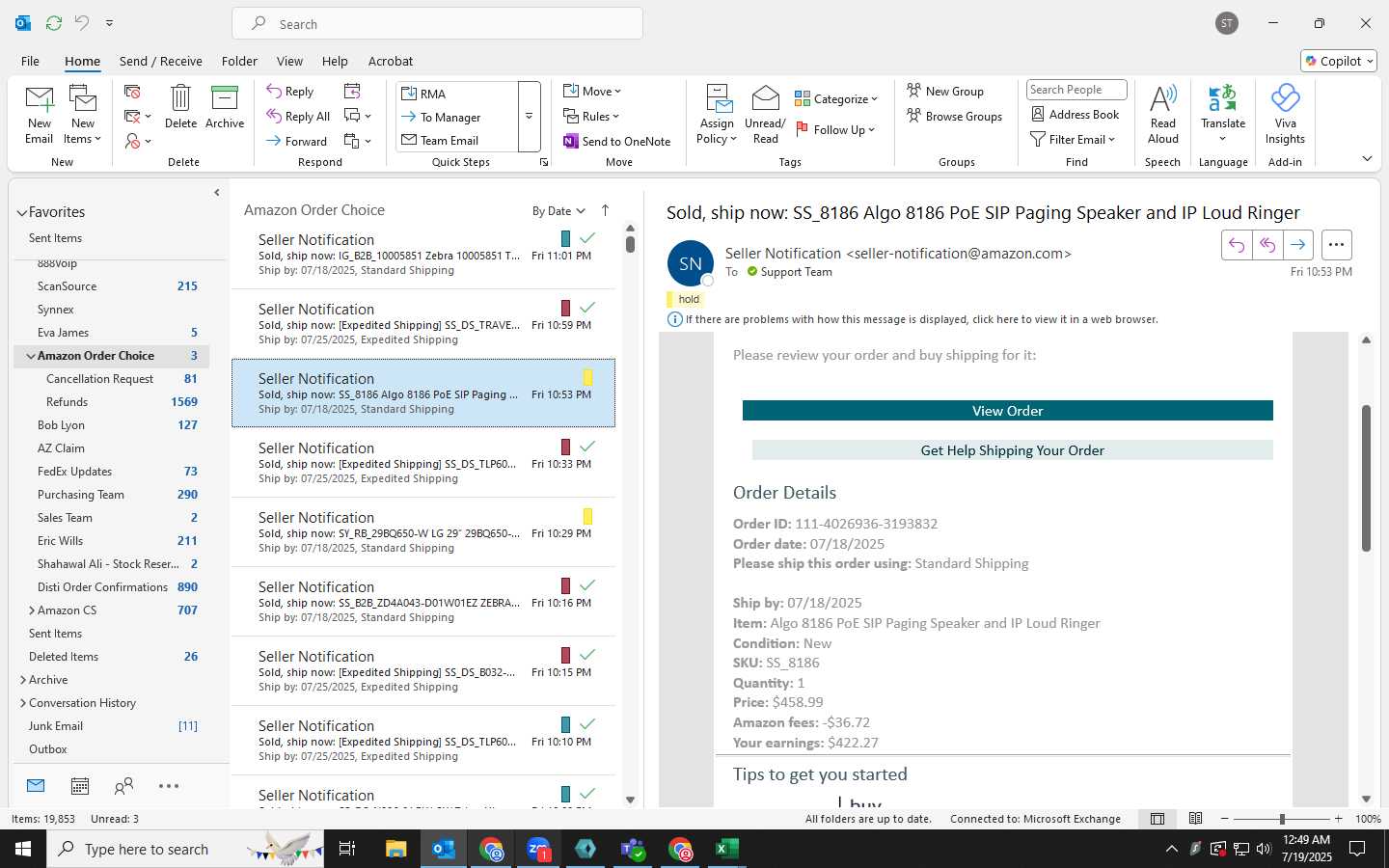
Task: Click Browse Groups
Action: pyautogui.click(x=954, y=117)
